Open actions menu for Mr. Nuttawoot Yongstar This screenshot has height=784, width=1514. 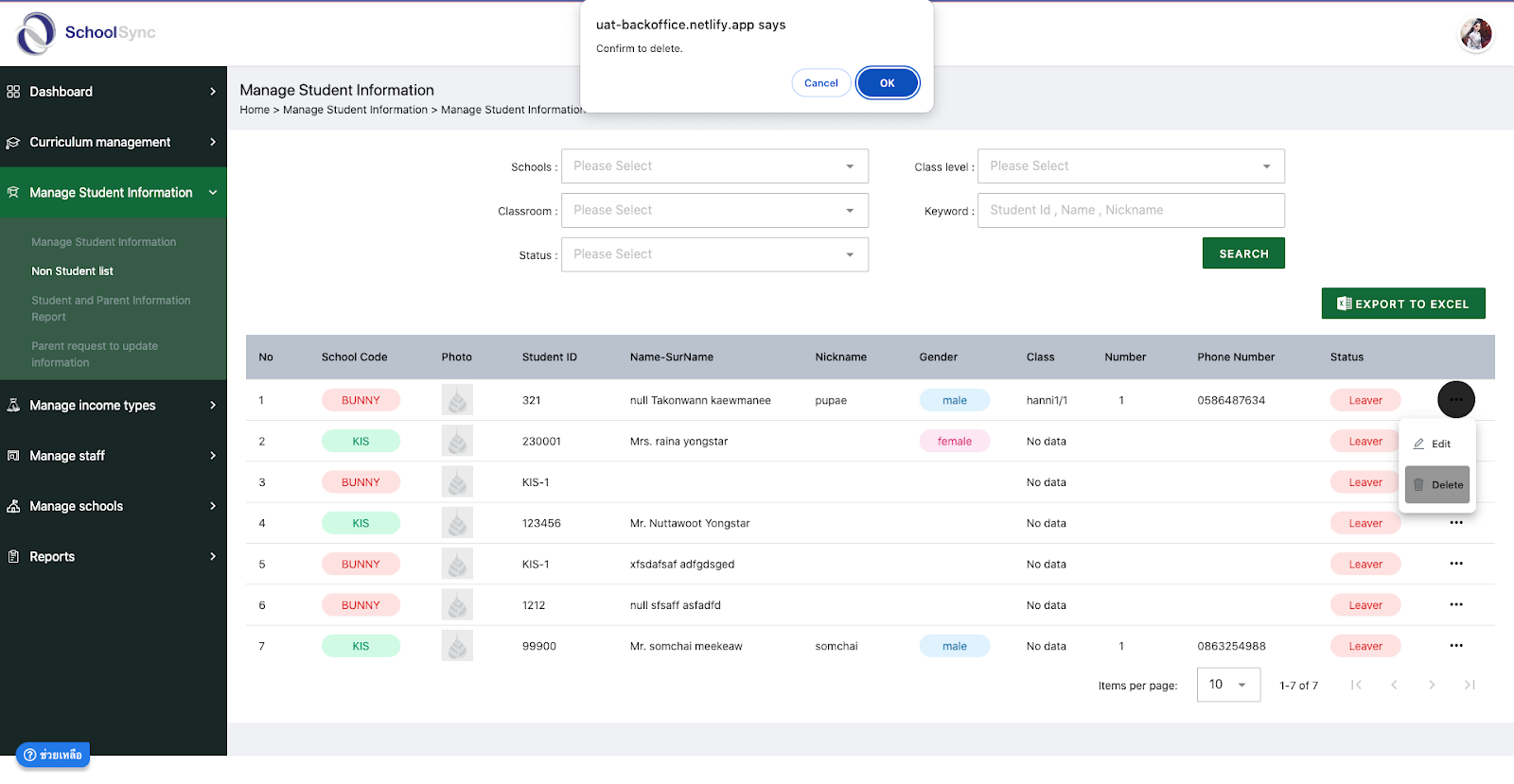point(1456,523)
